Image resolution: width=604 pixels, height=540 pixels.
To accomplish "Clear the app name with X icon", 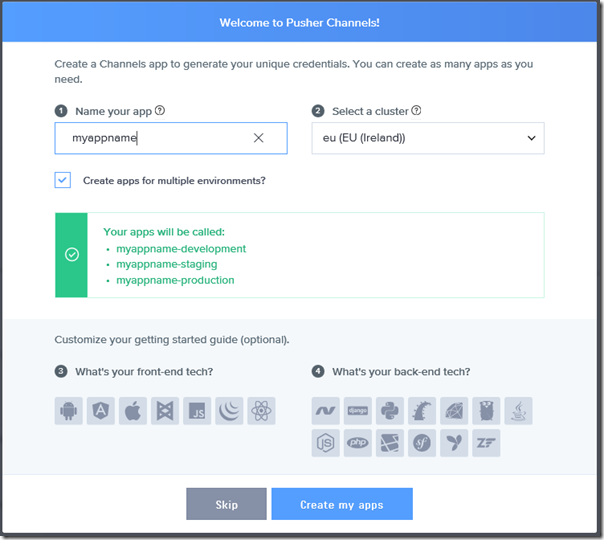I will 258,138.
